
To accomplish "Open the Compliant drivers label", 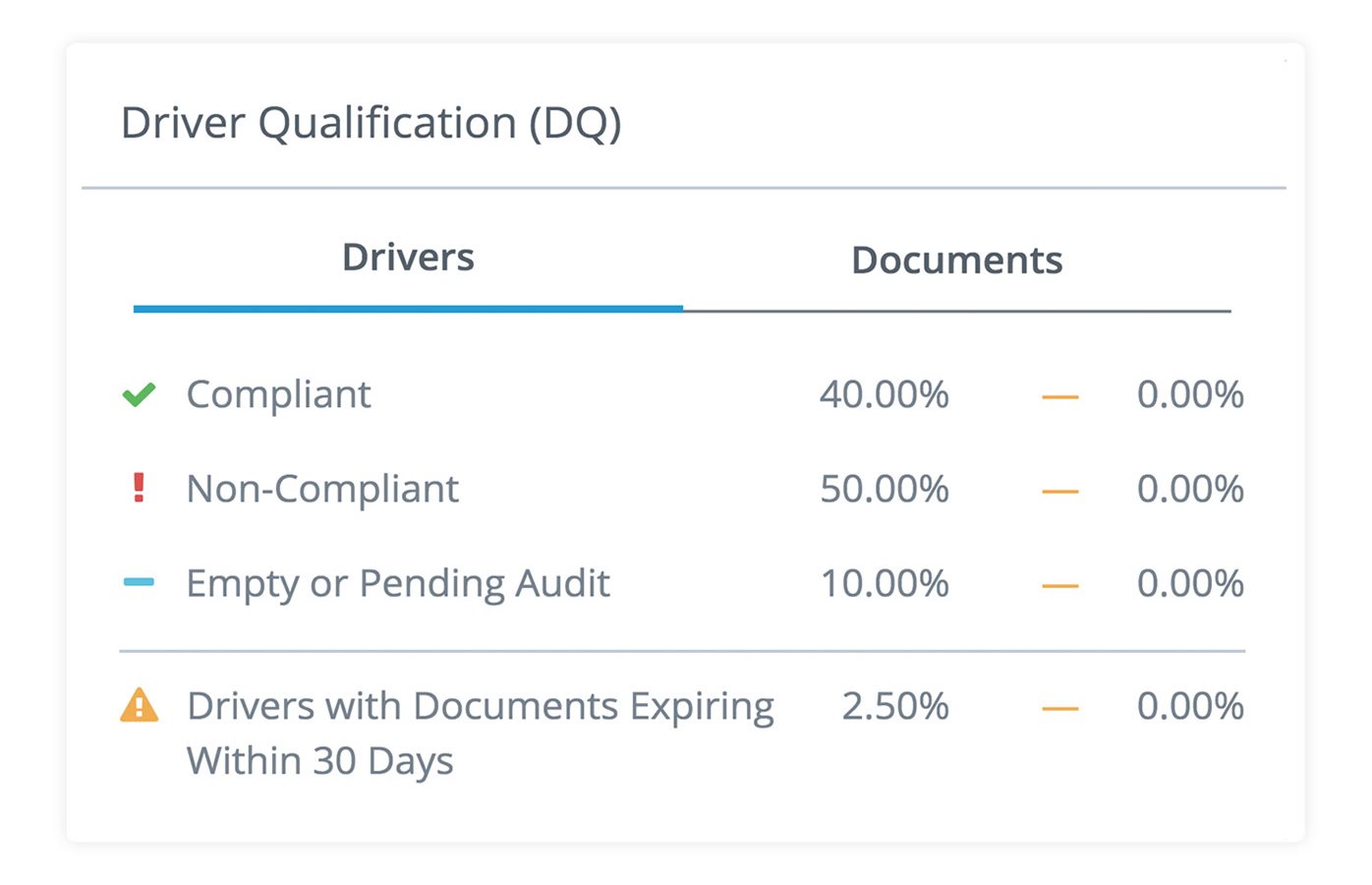I will point(278,394).
